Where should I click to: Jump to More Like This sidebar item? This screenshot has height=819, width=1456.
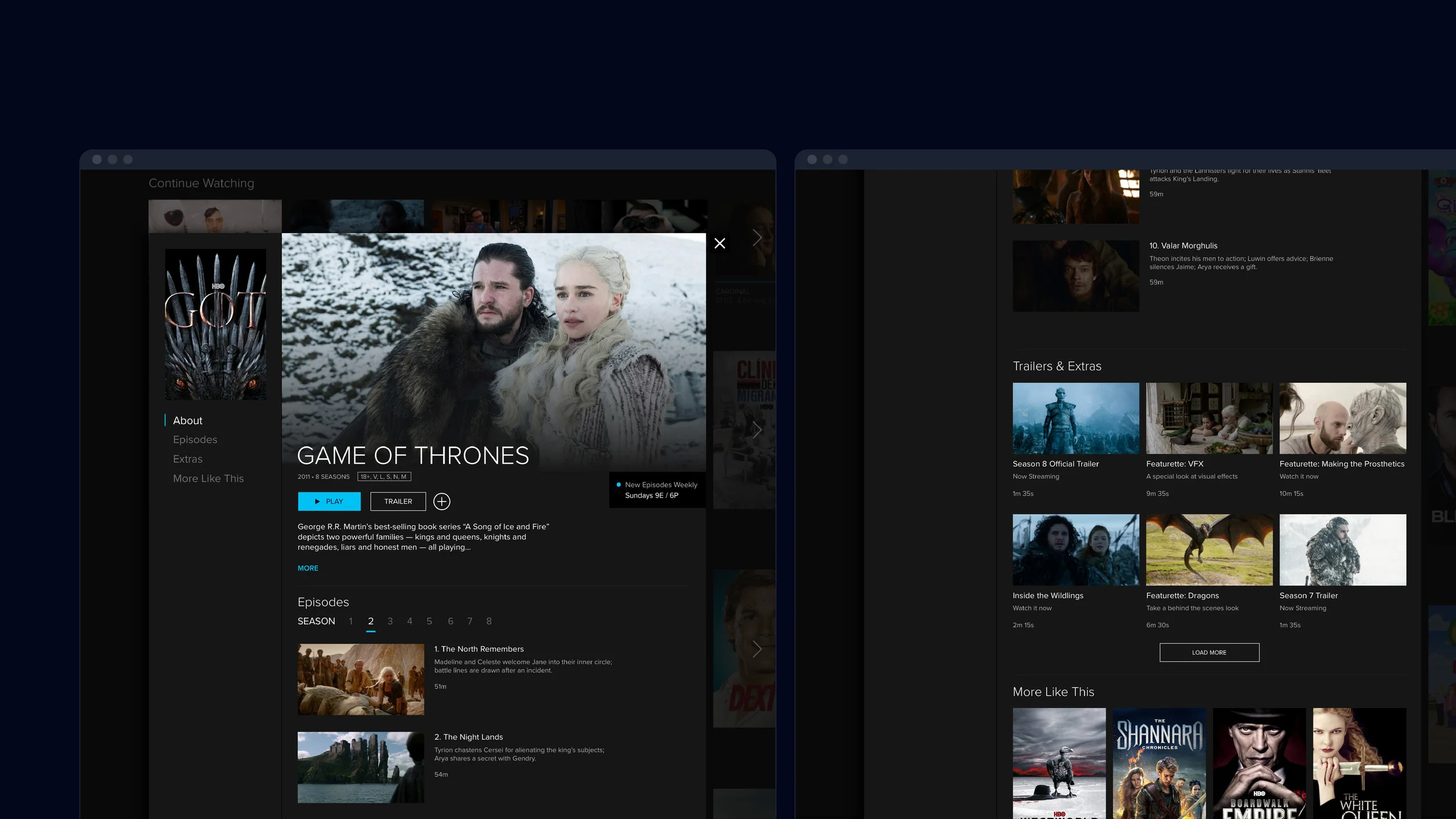[208, 478]
